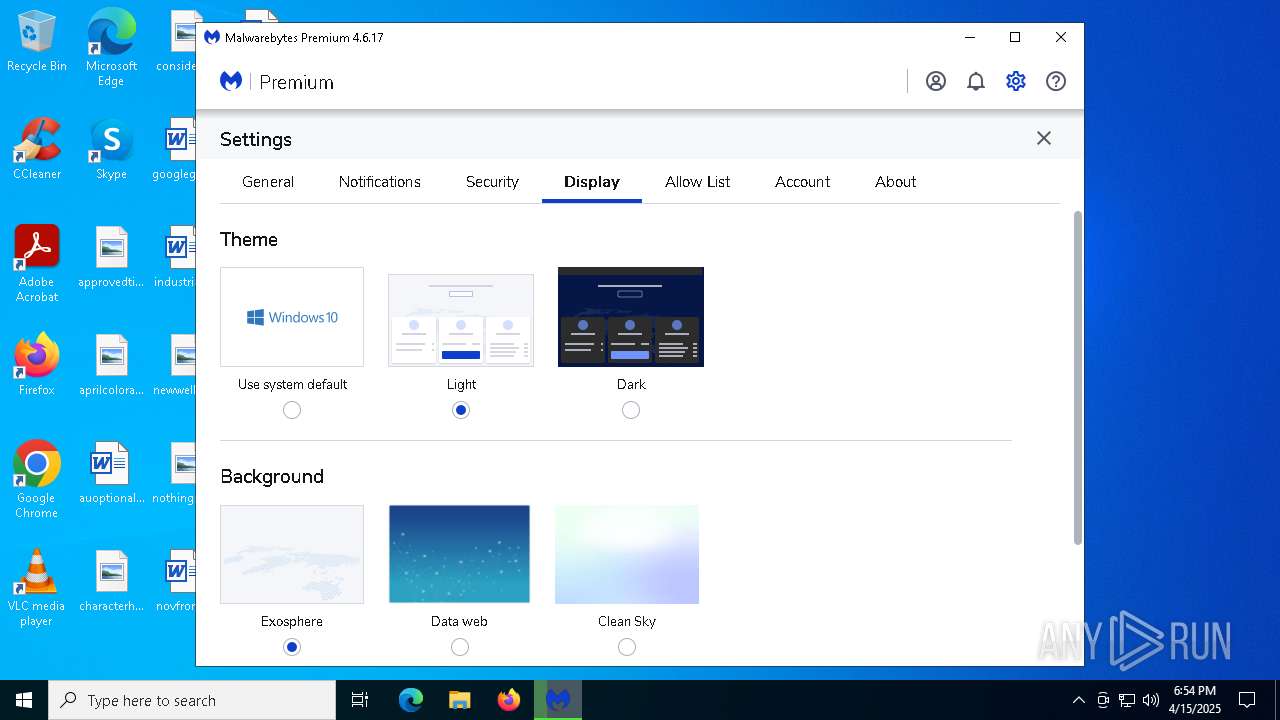
Task: Switch to the Security tab
Action: click(492, 182)
